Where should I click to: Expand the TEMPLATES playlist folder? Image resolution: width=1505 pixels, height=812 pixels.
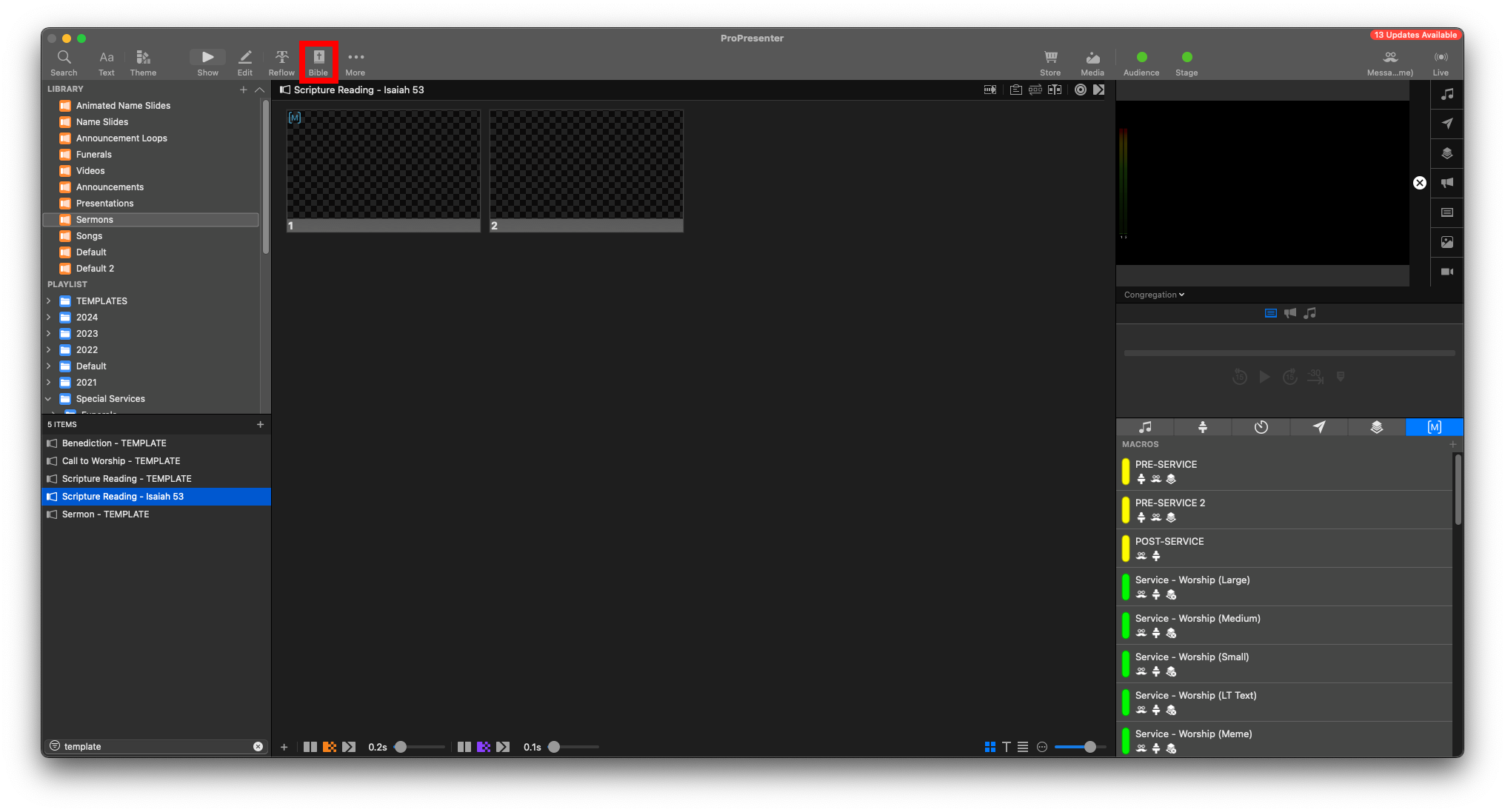[49, 301]
